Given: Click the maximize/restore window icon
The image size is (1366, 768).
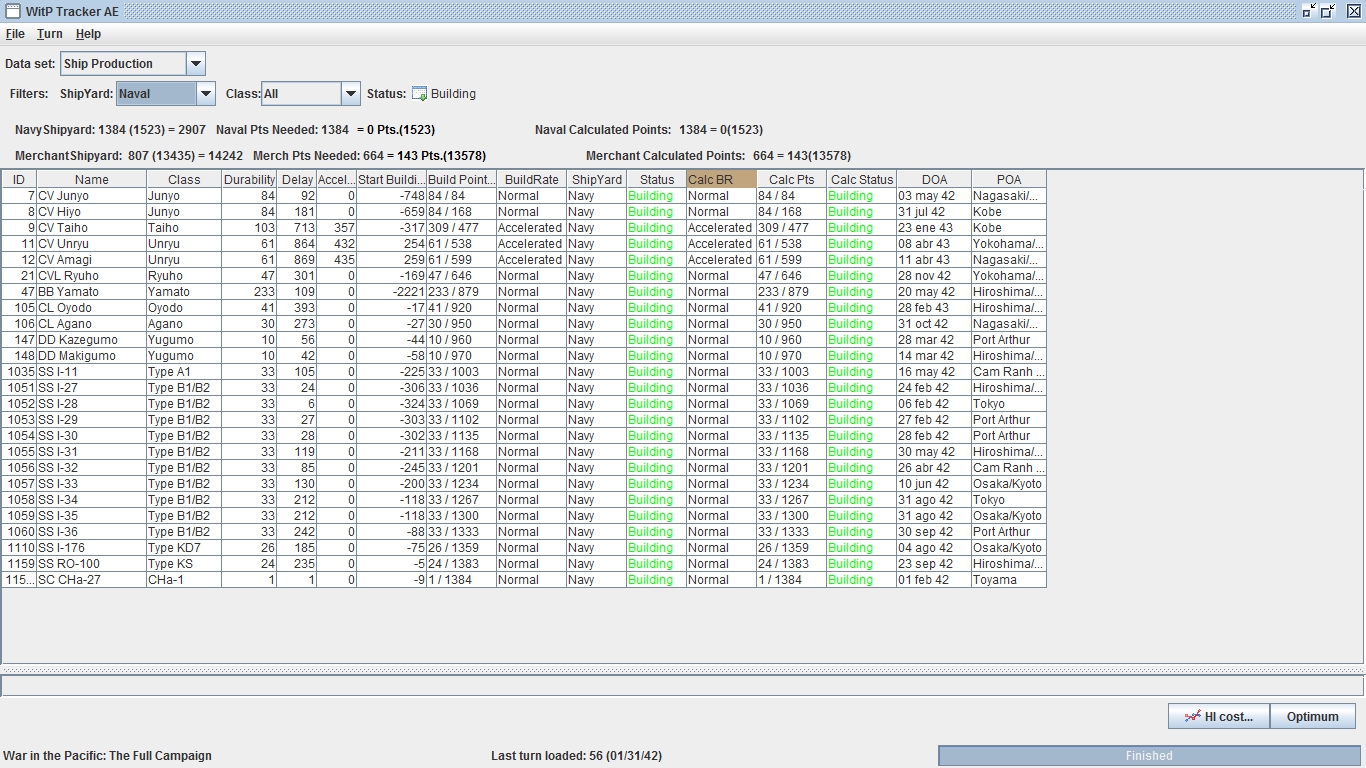Looking at the screenshot, I should pyautogui.click(x=1328, y=11).
